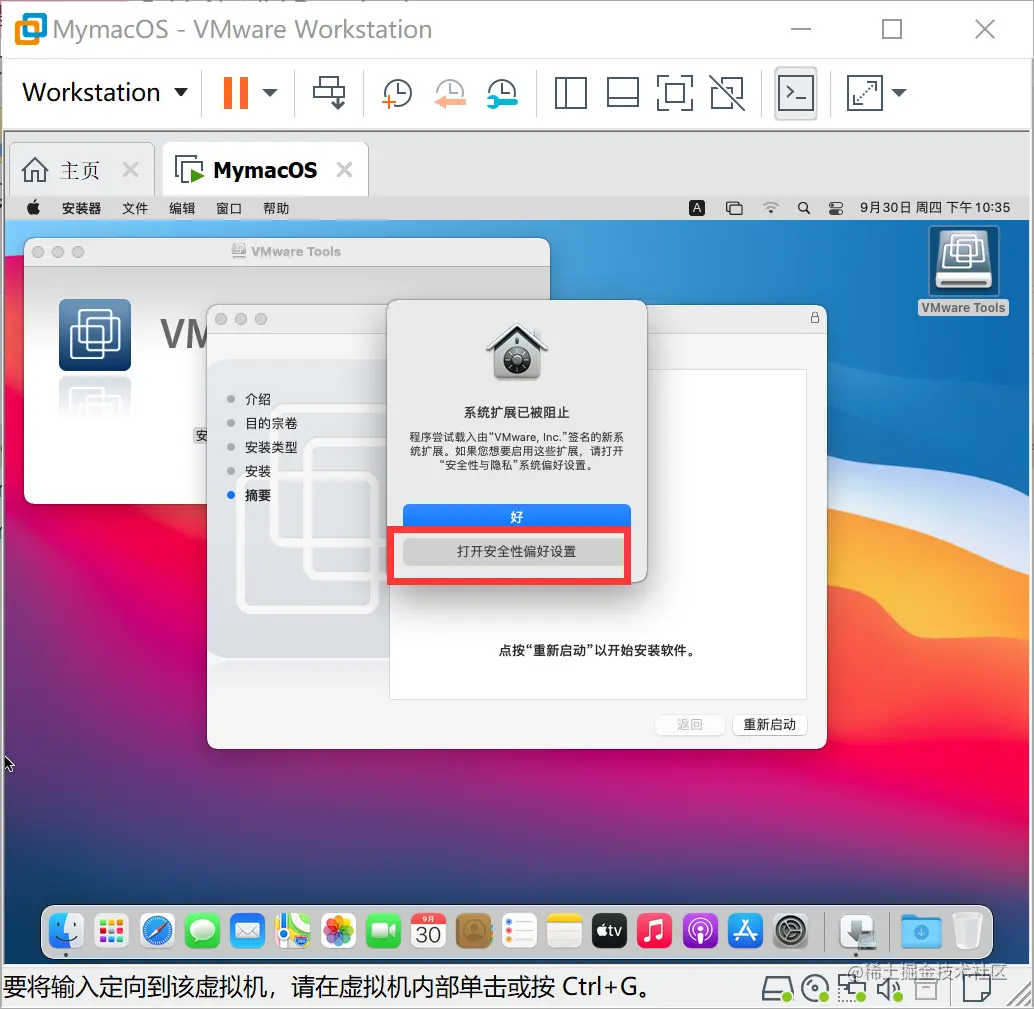
Task: Select the 摘要 installer step
Action: pyautogui.click(x=258, y=495)
